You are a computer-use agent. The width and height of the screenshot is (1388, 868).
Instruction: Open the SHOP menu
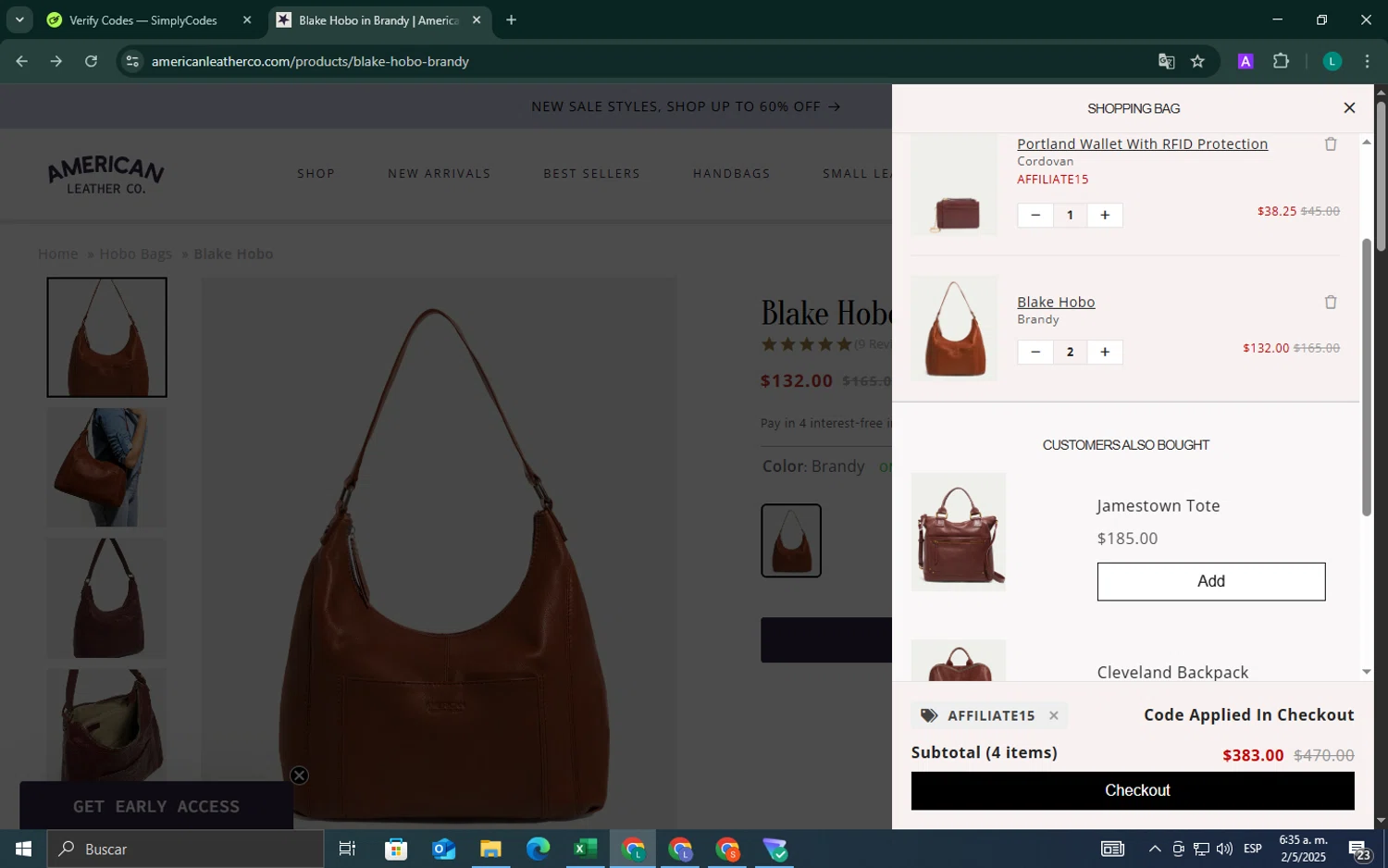coord(316,174)
